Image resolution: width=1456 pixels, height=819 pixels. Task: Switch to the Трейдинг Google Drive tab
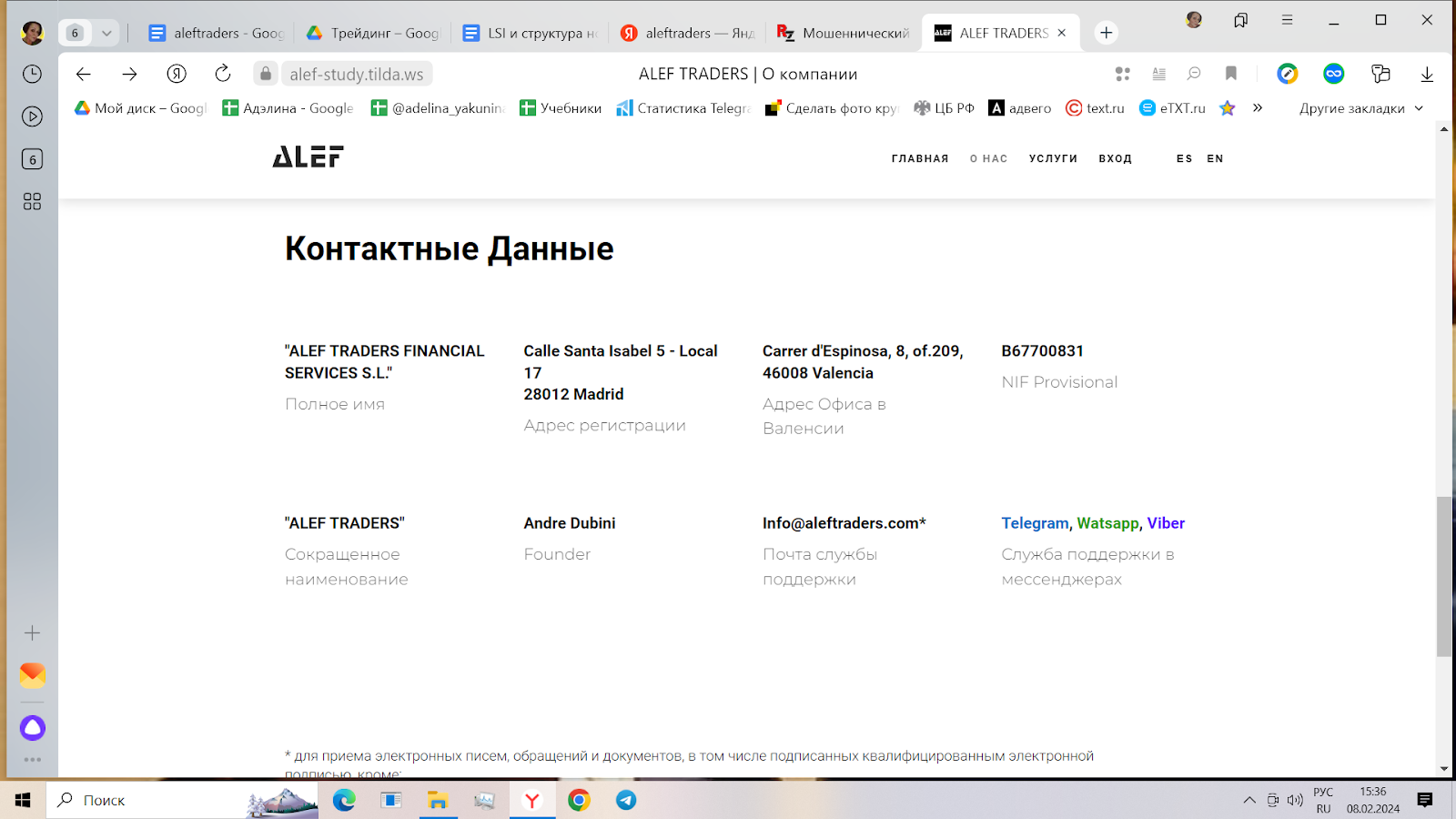[x=373, y=33]
